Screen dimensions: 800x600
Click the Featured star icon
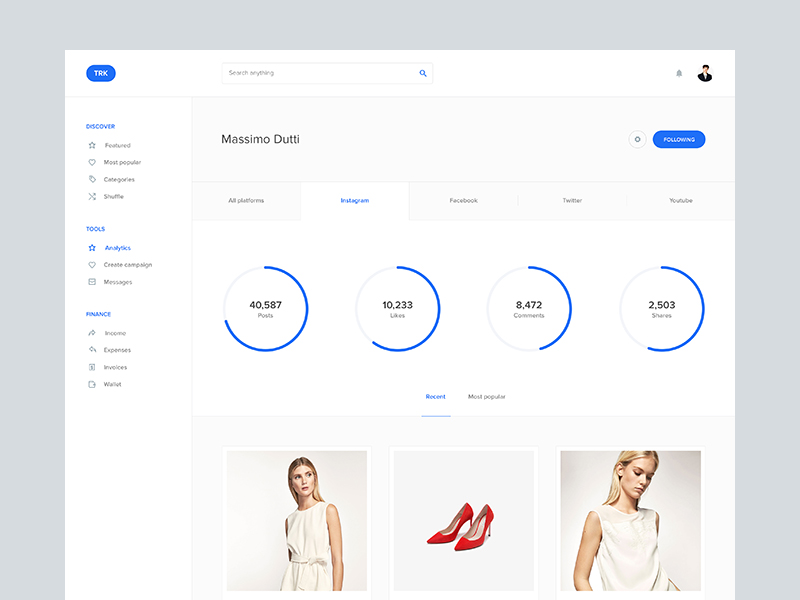point(92,145)
